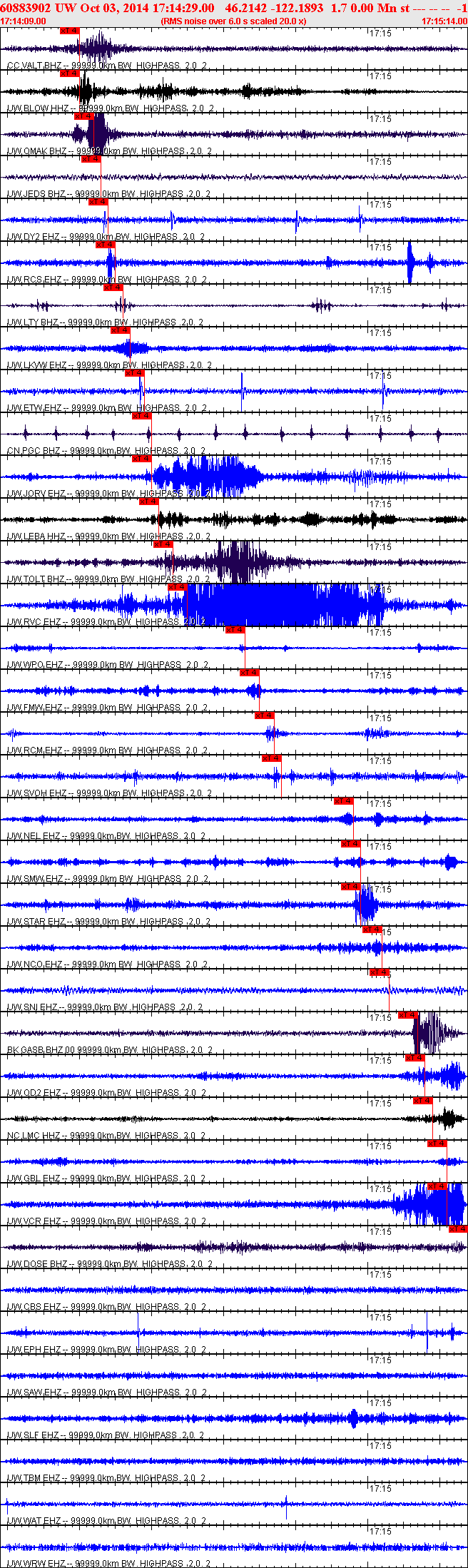The image size is (468, 1568).
Task: Click the red pick marker on the UW.LKVW trace
Action: 120,330
